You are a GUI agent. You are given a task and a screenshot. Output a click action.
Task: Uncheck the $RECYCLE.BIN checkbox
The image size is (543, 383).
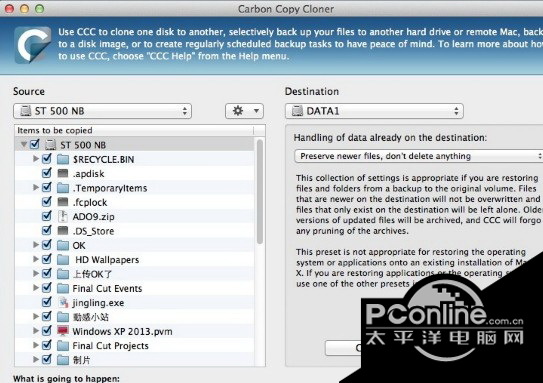point(46,159)
